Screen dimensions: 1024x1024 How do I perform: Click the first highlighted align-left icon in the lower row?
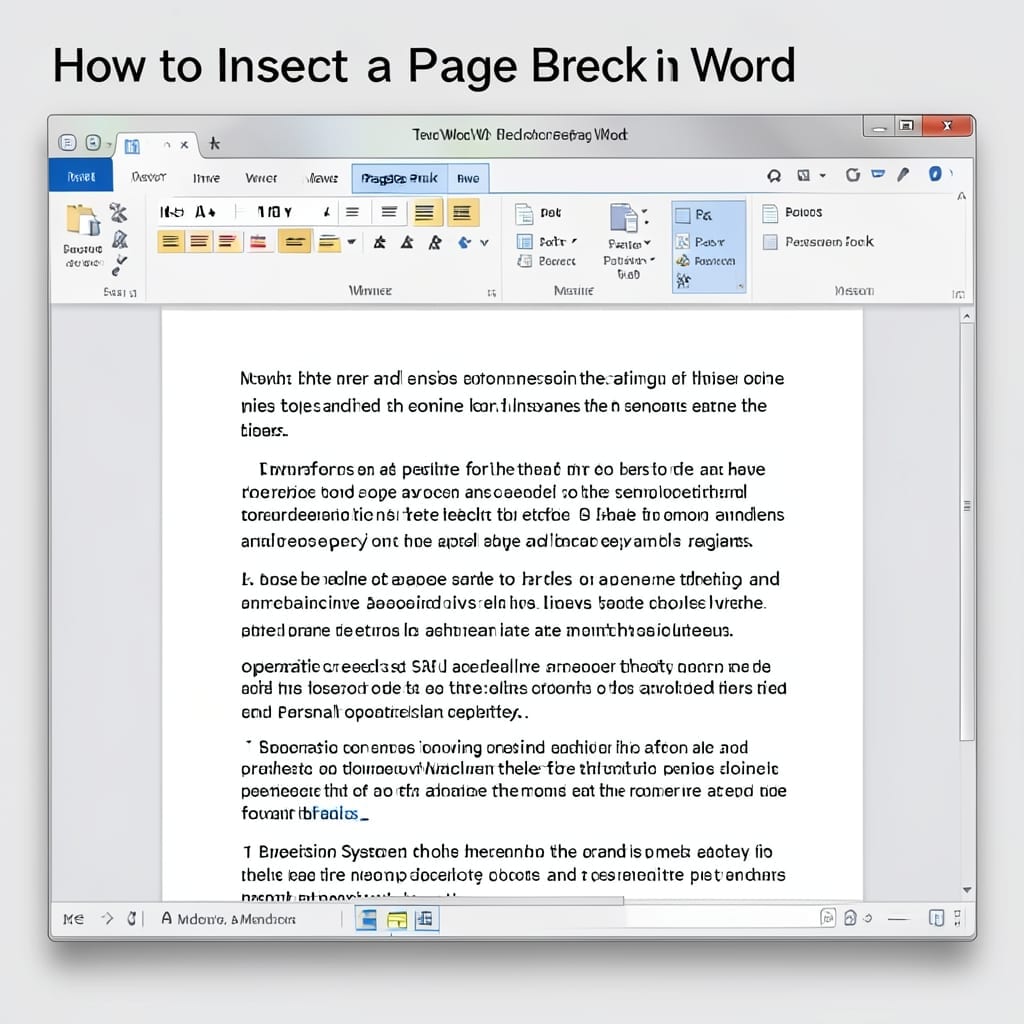tap(170, 242)
